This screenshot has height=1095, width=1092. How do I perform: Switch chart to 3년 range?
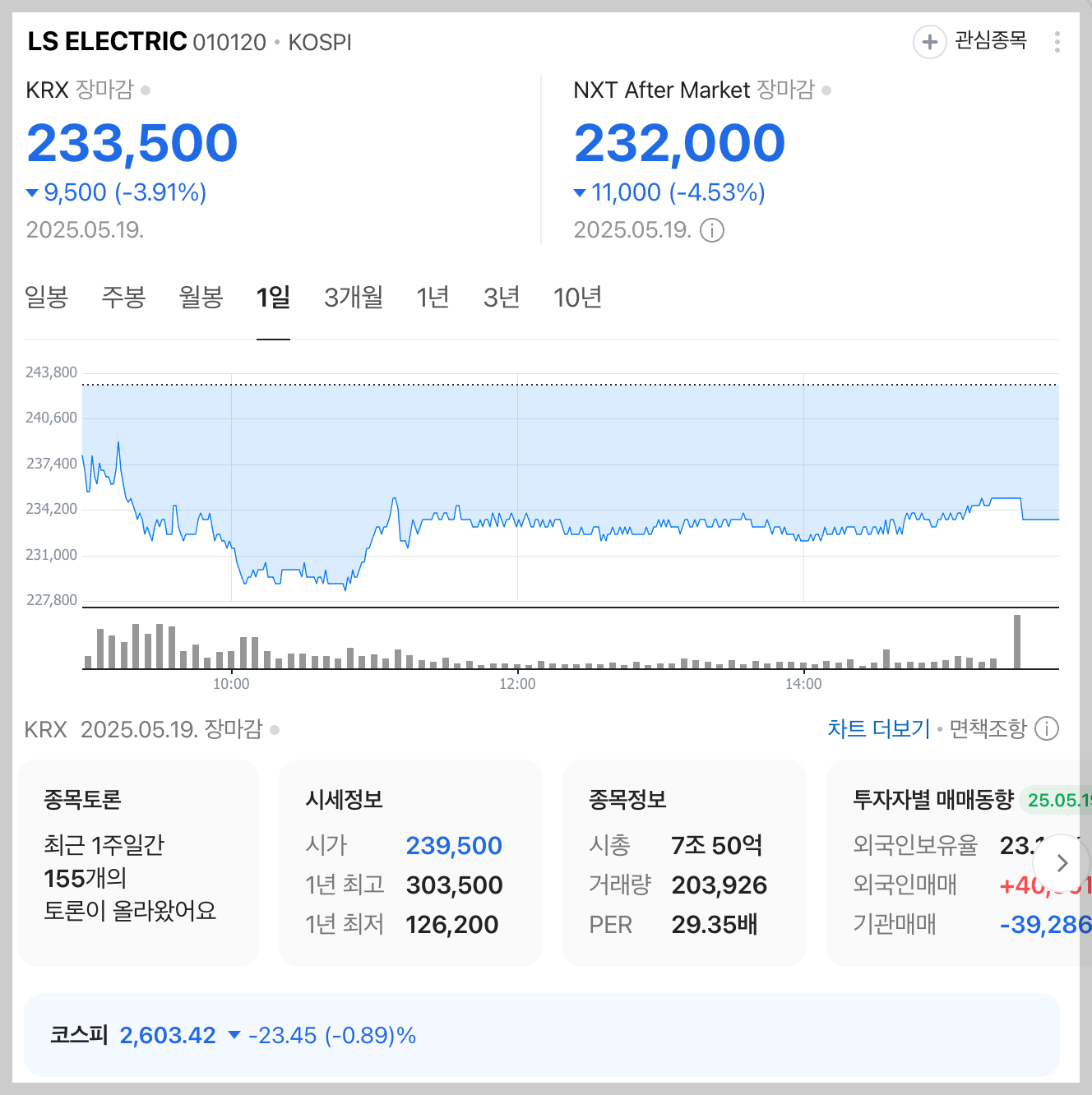click(502, 297)
